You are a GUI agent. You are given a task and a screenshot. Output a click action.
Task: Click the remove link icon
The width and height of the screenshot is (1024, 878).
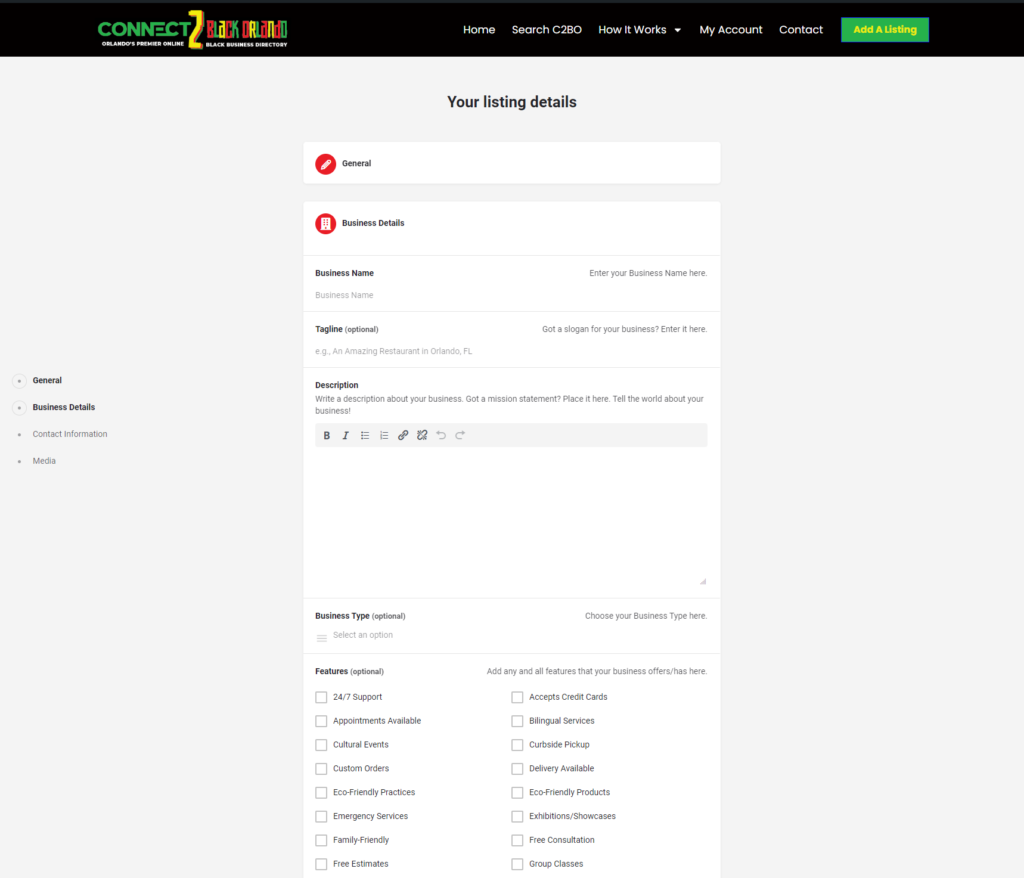[422, 435]
